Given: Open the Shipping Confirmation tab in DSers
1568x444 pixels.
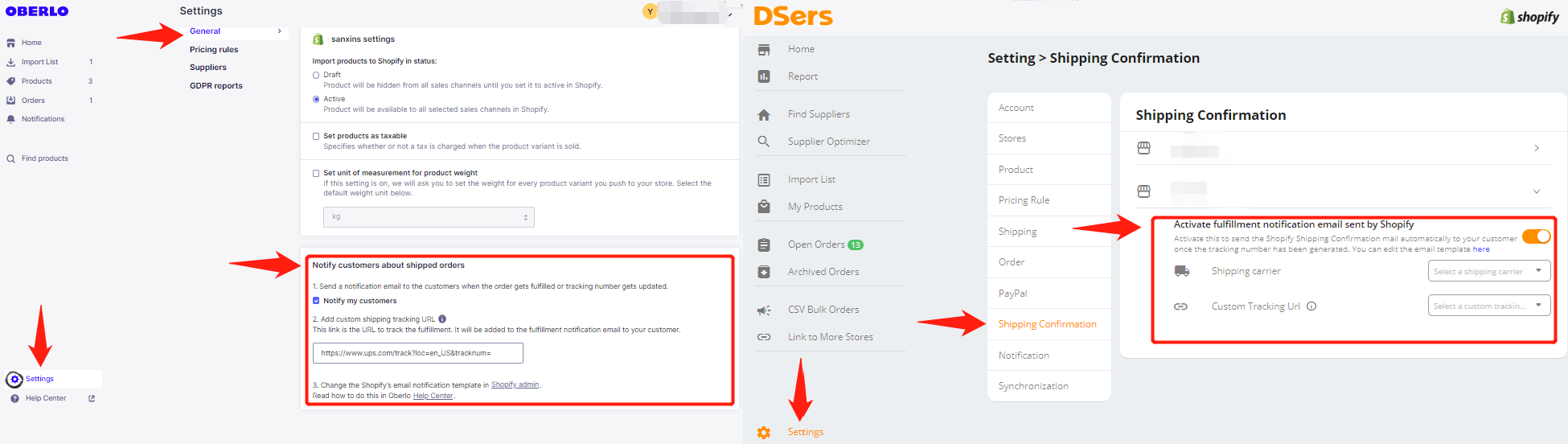Looking at the screenshot, I should coord(1048,324).
